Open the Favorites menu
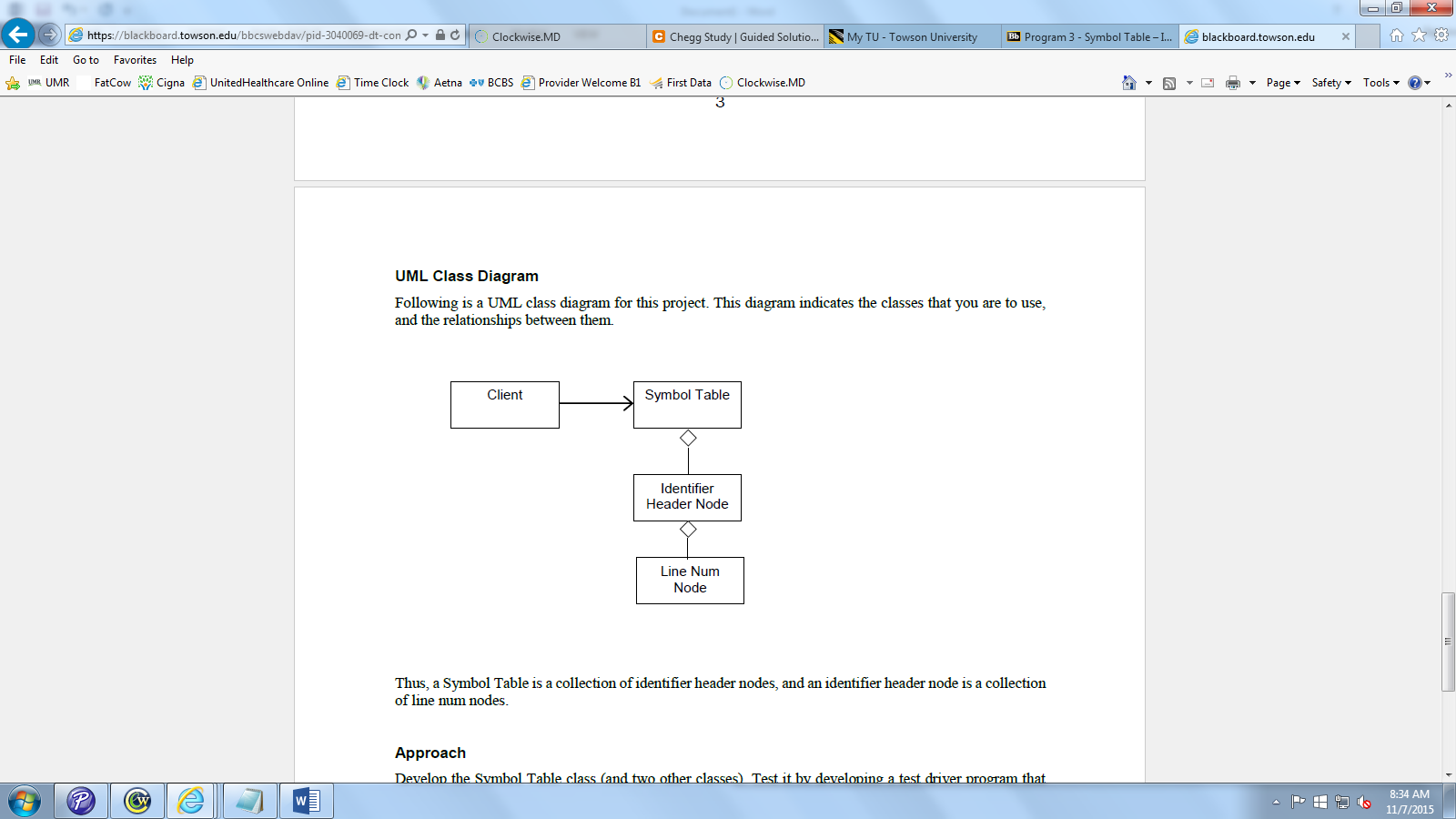This screenshot has width=1456, height=819. 136,60
